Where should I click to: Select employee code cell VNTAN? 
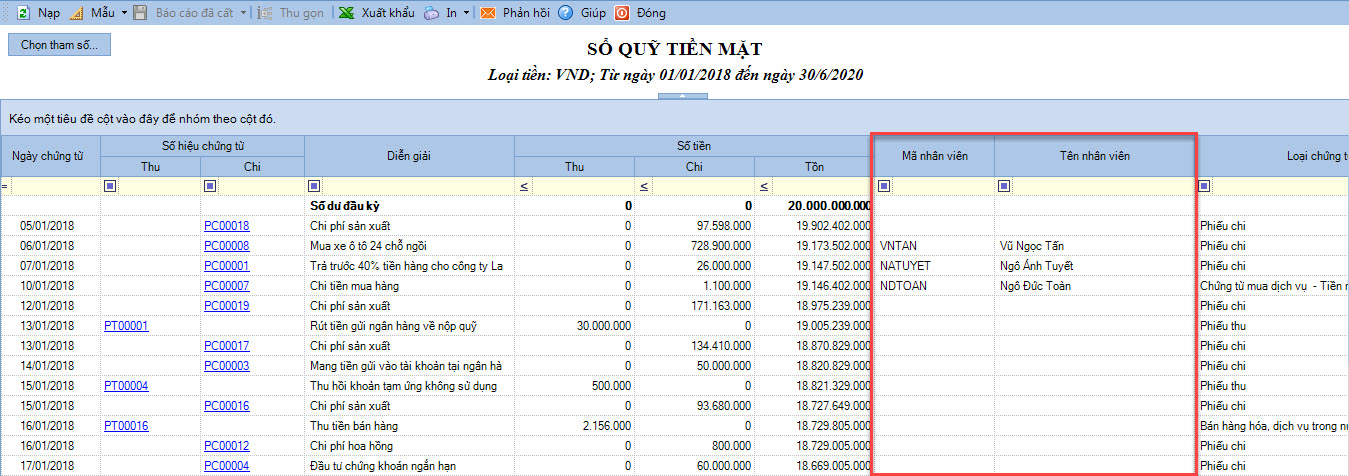[x=934, y=246]
